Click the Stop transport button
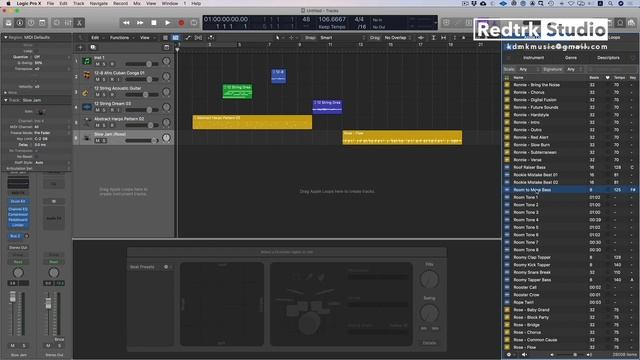 coord(154,23)
